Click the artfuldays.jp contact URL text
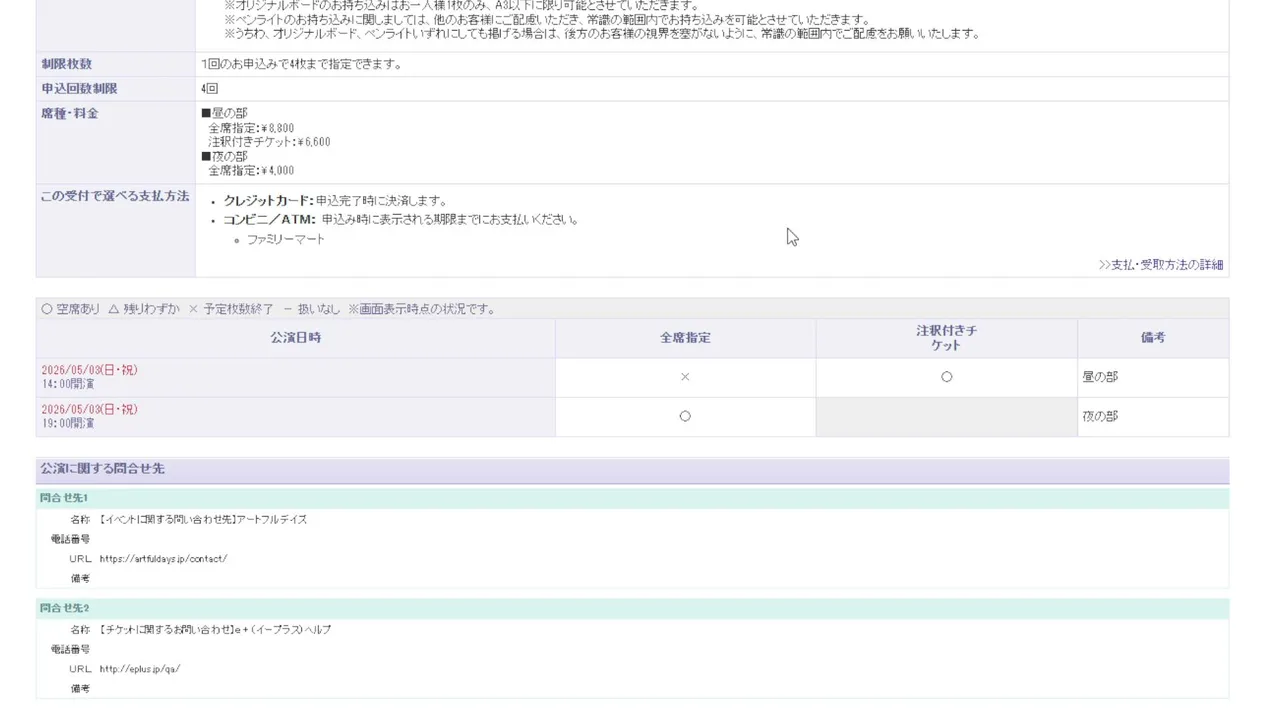 click(163, 559)
